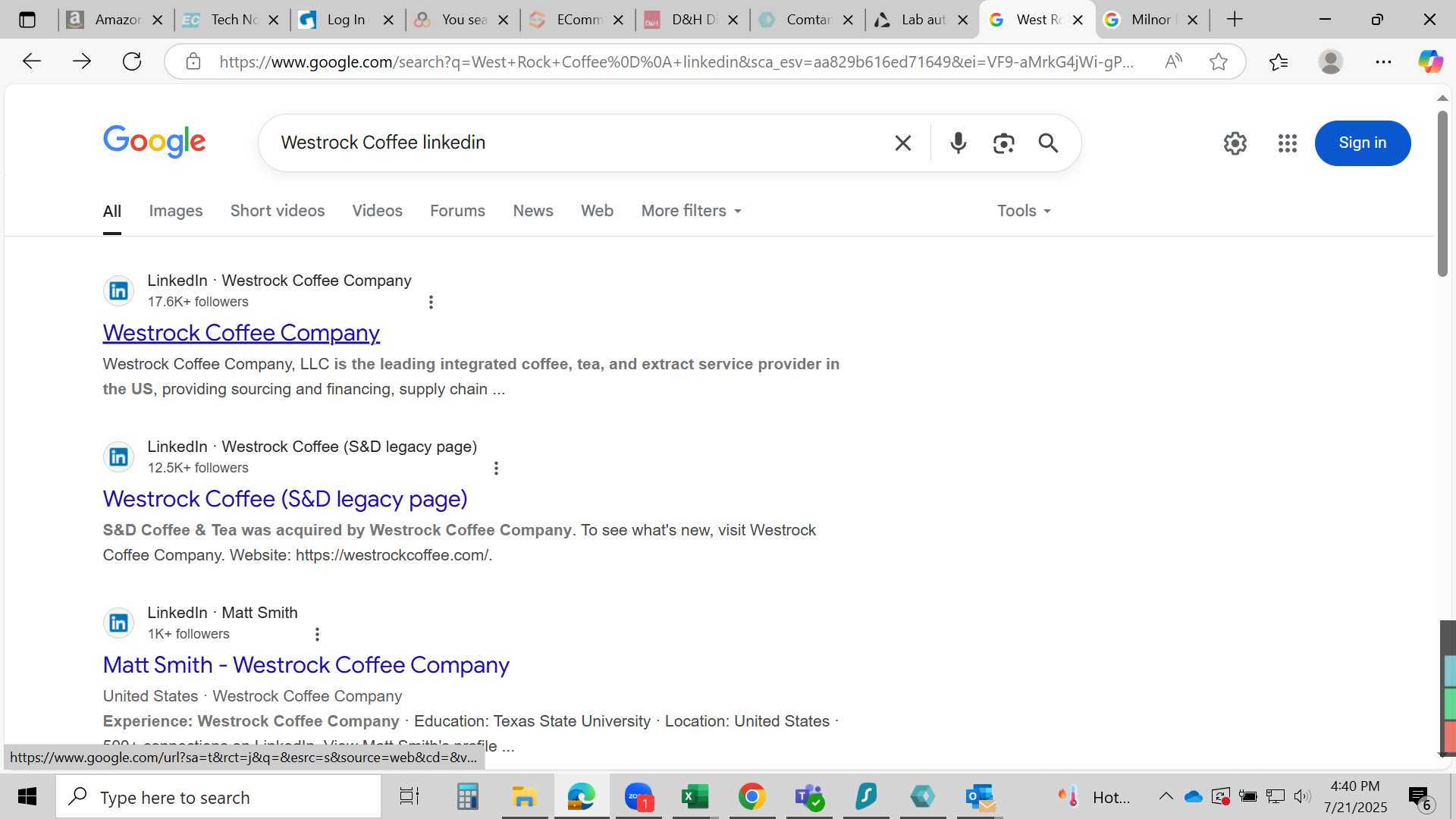1456x819 pixels.
Task: Open Microsoft Teams from the taskbar
Action: click(x=809, y=796)
